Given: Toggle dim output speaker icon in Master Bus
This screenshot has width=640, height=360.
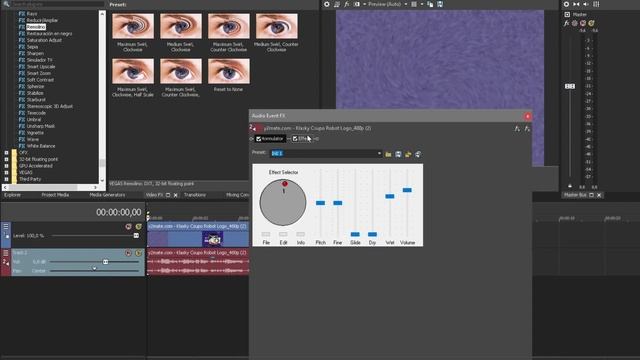Looking at the screenshot, I should point(586,4).
